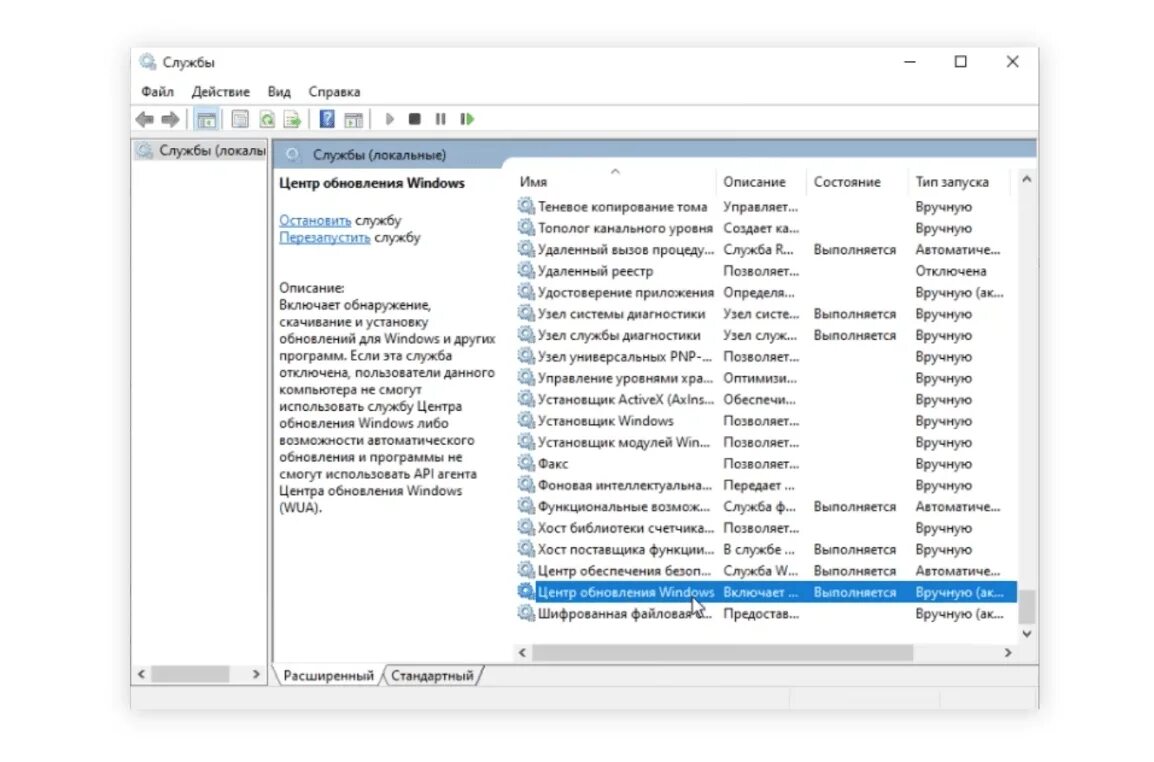Click the Отключена startup type cell
The width and height of the screenshot is (1154, 762).
[950, 270]
